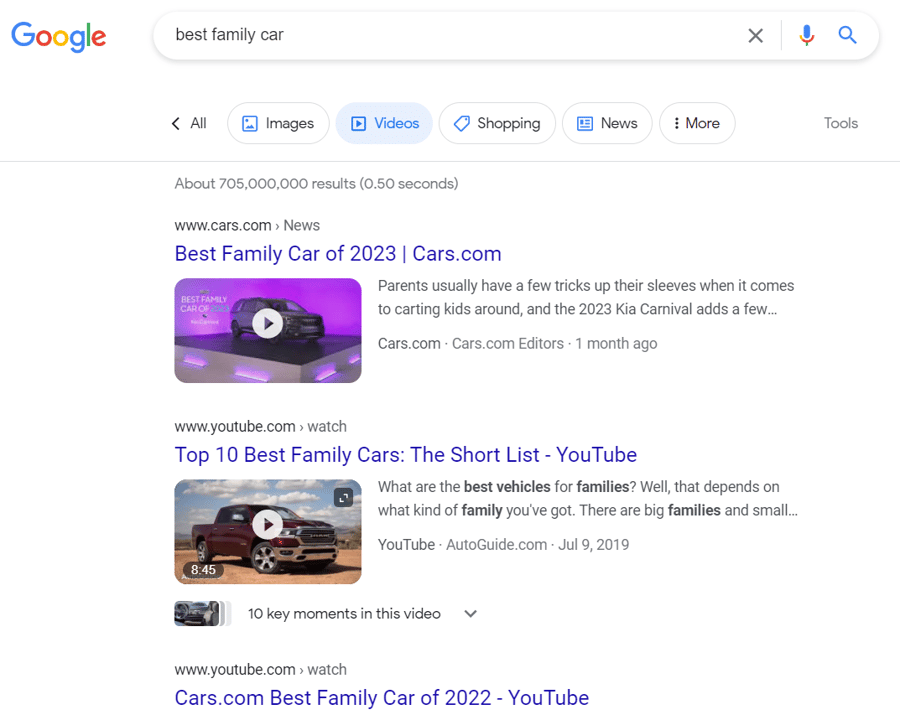
Task: Open the More search filters dropdown
Action: pyautogui.click(x=697, y=123)
